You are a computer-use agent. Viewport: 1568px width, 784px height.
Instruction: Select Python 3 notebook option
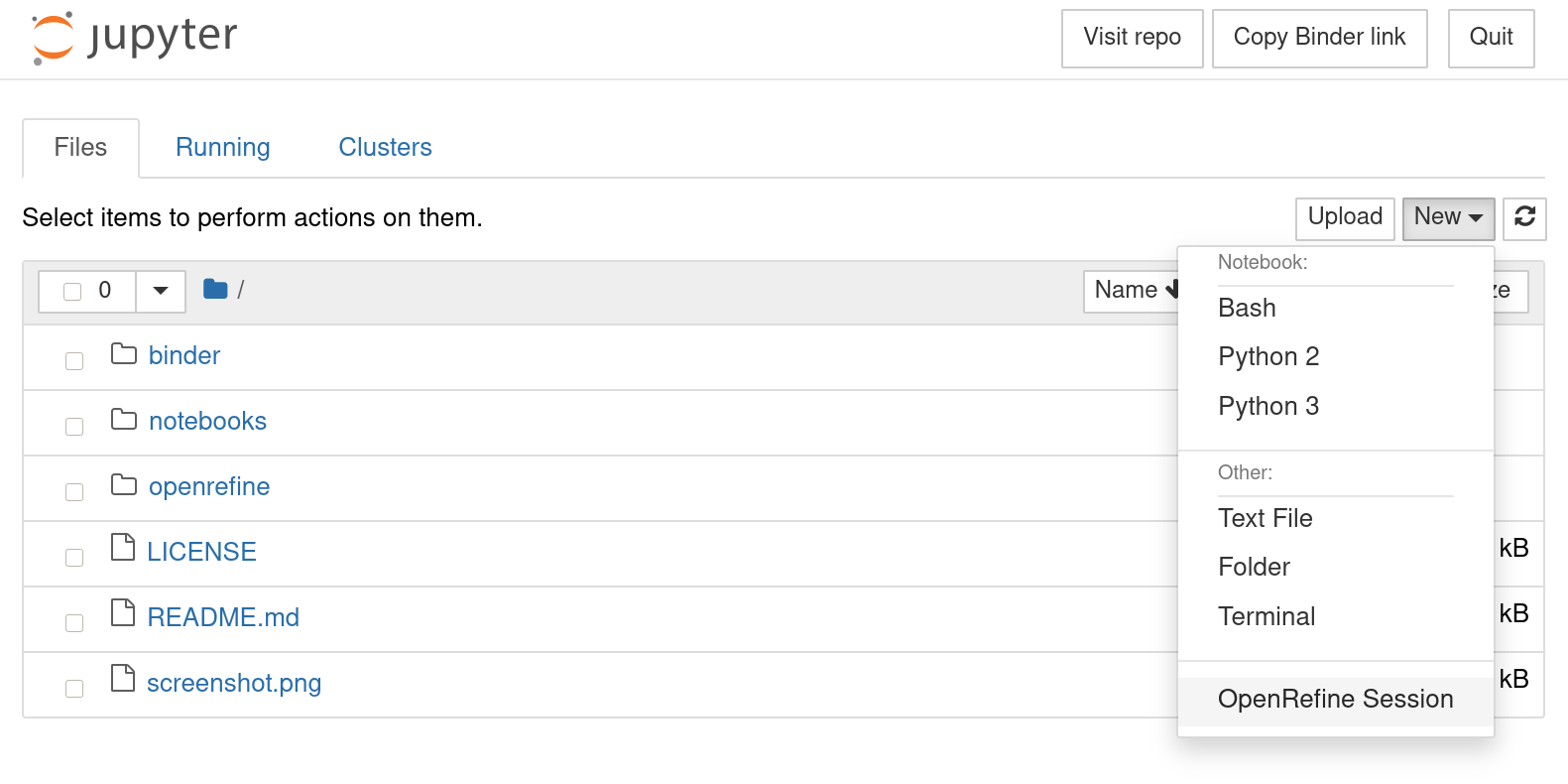[1268, 407]
